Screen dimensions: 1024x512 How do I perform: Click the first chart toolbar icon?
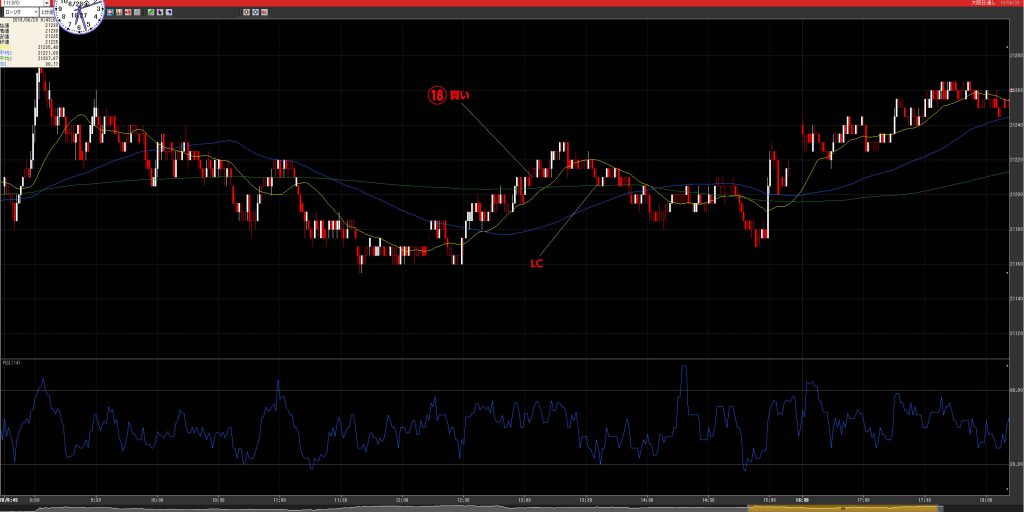110,12
